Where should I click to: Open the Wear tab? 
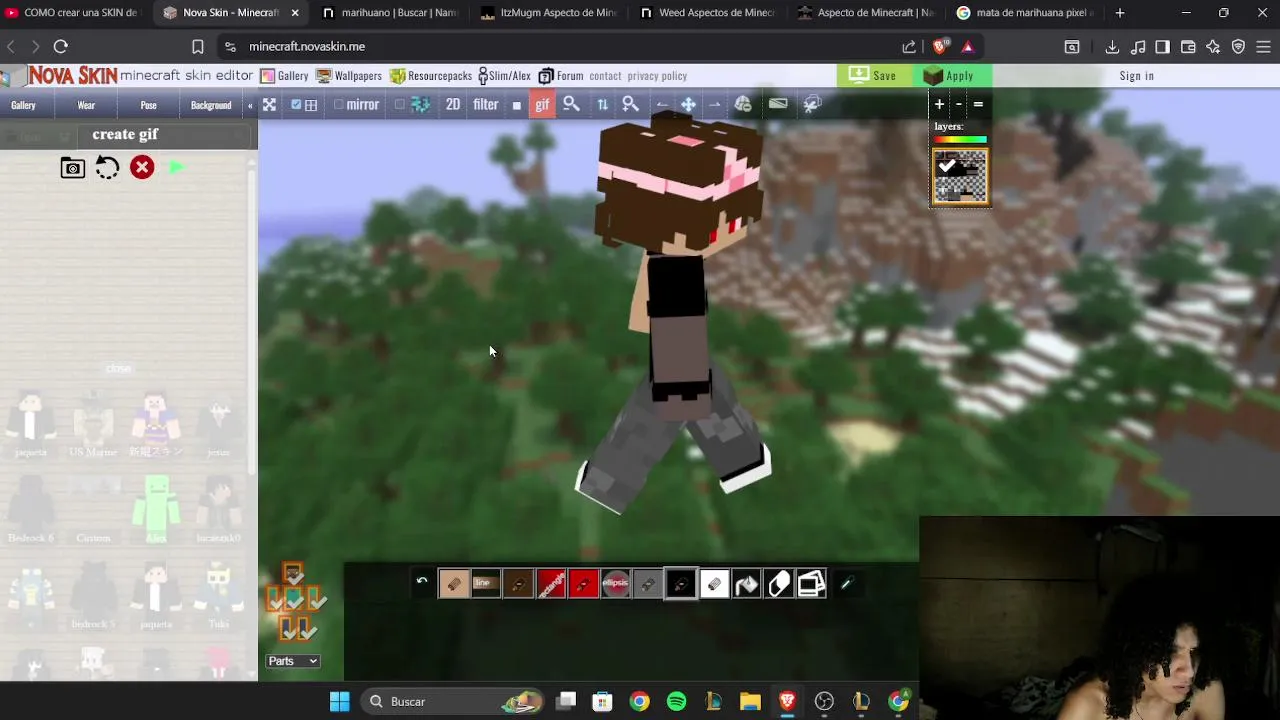[86, 105]
